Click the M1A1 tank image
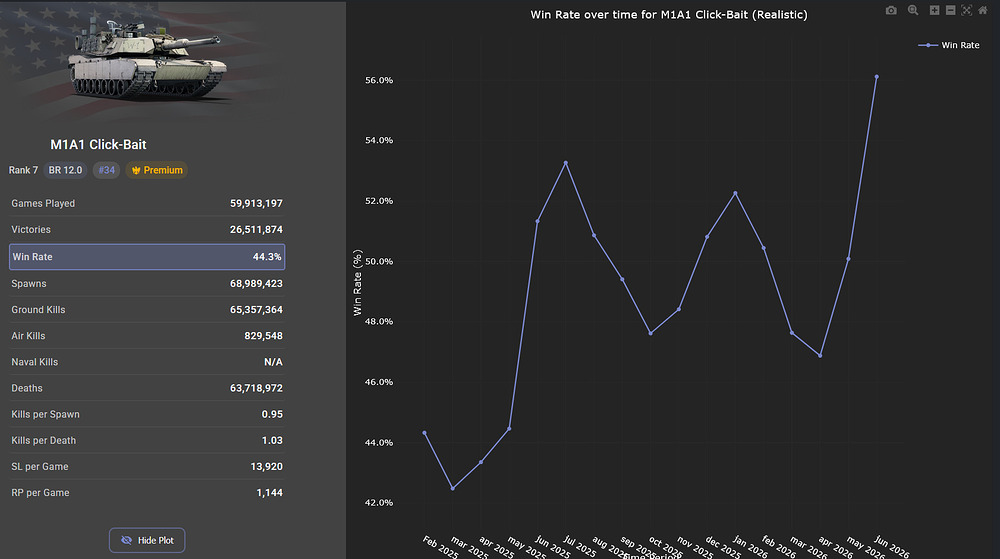Image resolution: width=1000 pixels, height=559 pixels. (x=147, y=59)
